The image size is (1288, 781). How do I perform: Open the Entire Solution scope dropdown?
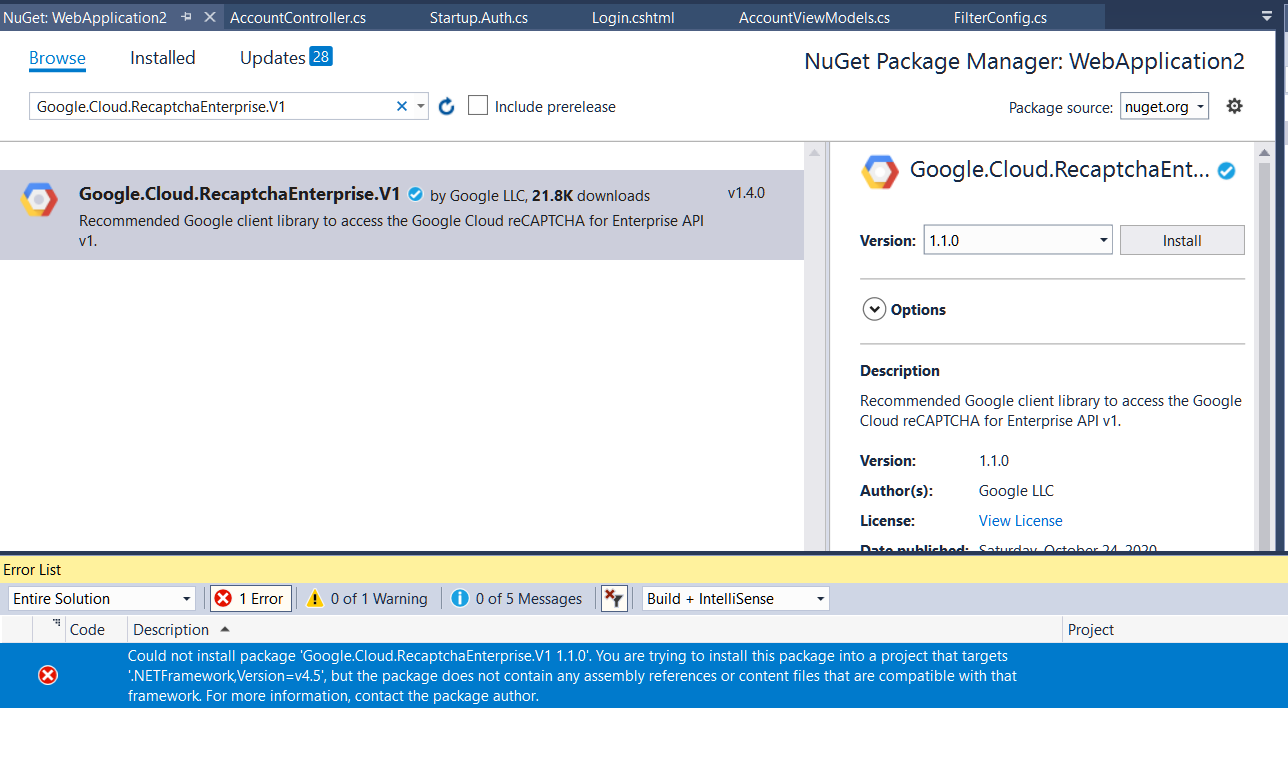click(102, 599)
